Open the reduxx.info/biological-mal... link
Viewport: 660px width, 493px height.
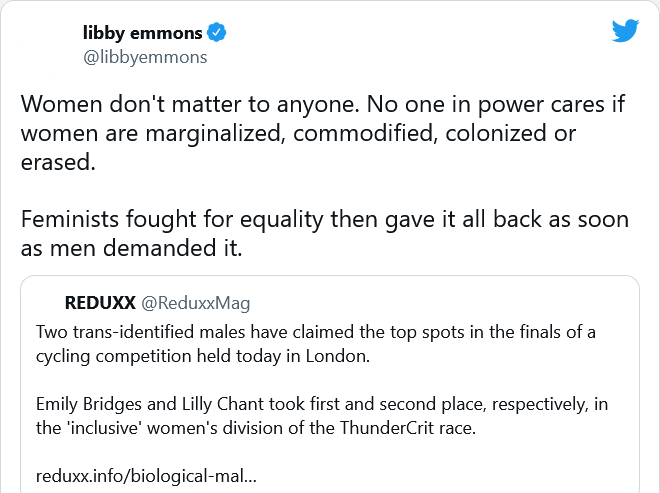(146, 476)
